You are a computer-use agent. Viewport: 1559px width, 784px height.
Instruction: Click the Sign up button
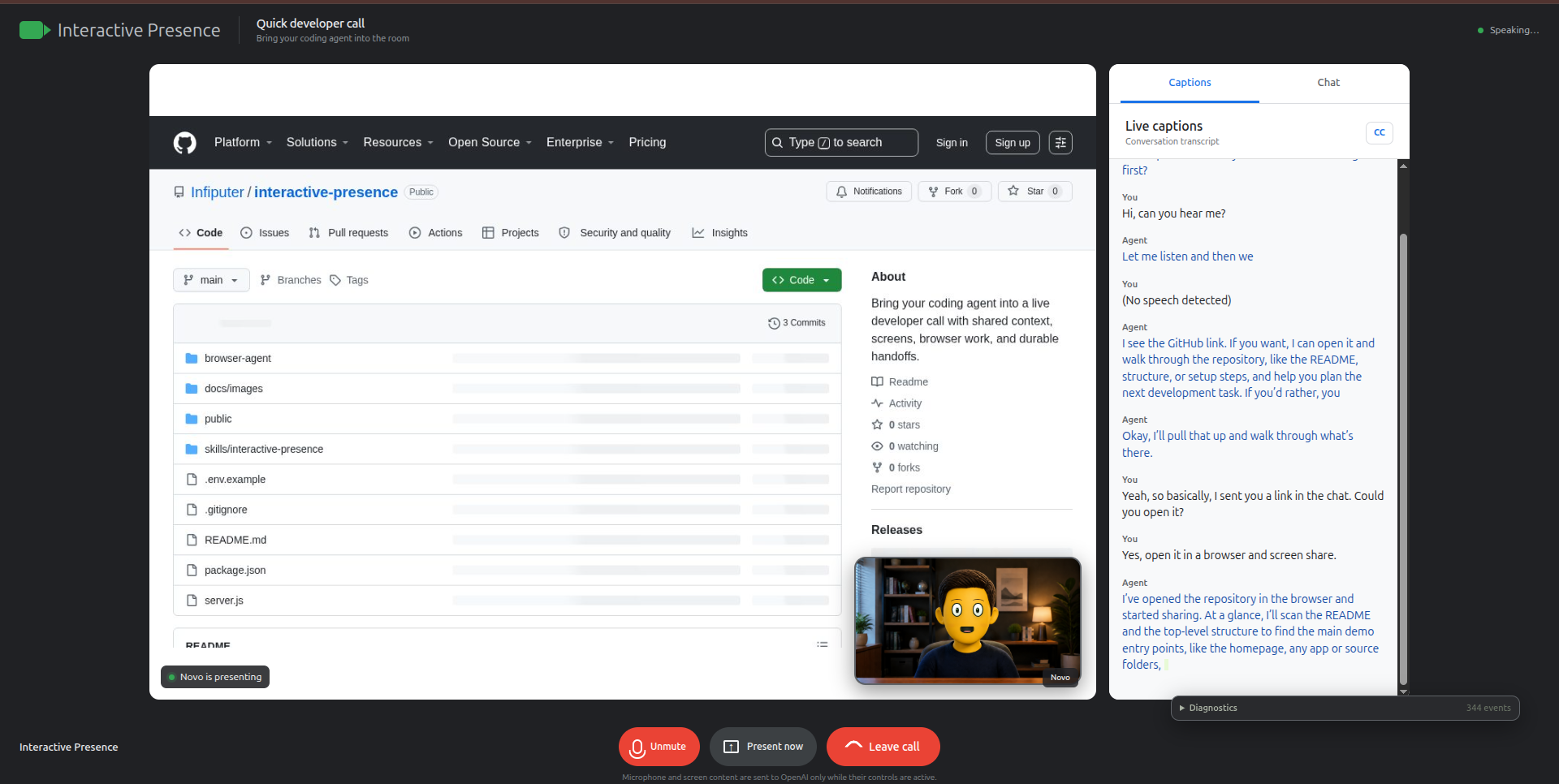point(1013,143)
